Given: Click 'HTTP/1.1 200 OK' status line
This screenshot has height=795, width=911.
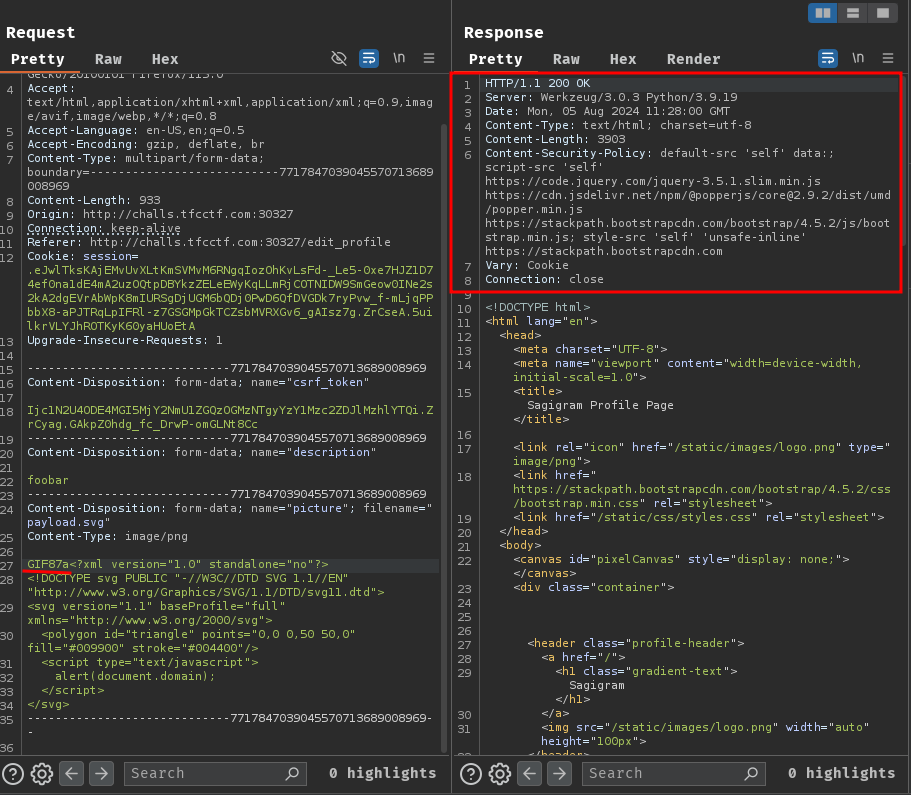Looking at the screenshot, I should pos(537,83).
